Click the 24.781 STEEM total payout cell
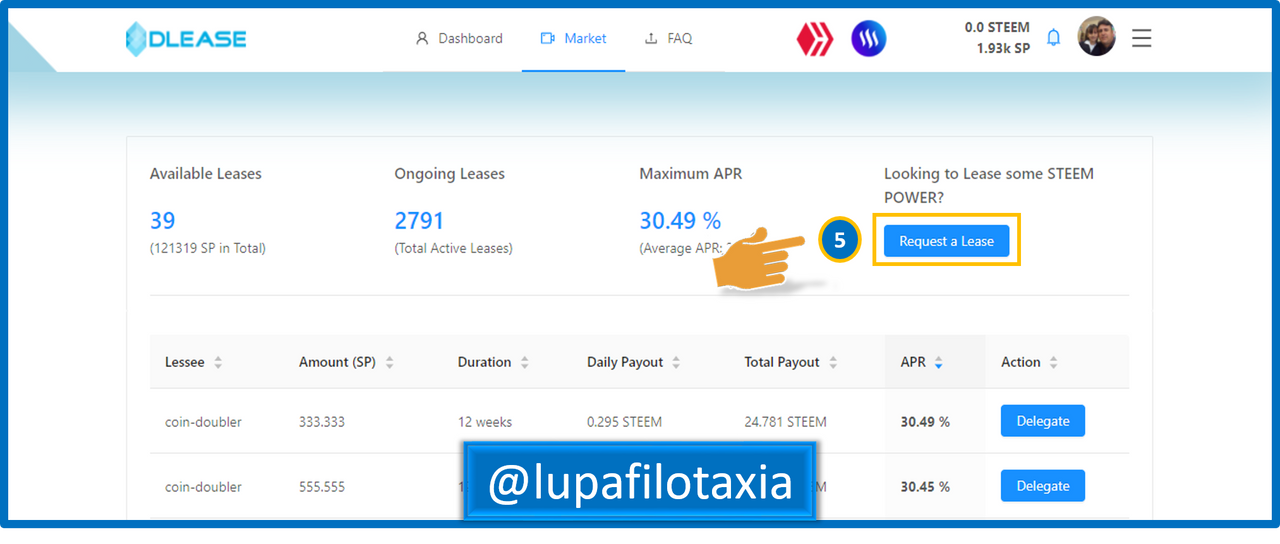The height and width of the screenshot is (544, 1280). point(786,422)
